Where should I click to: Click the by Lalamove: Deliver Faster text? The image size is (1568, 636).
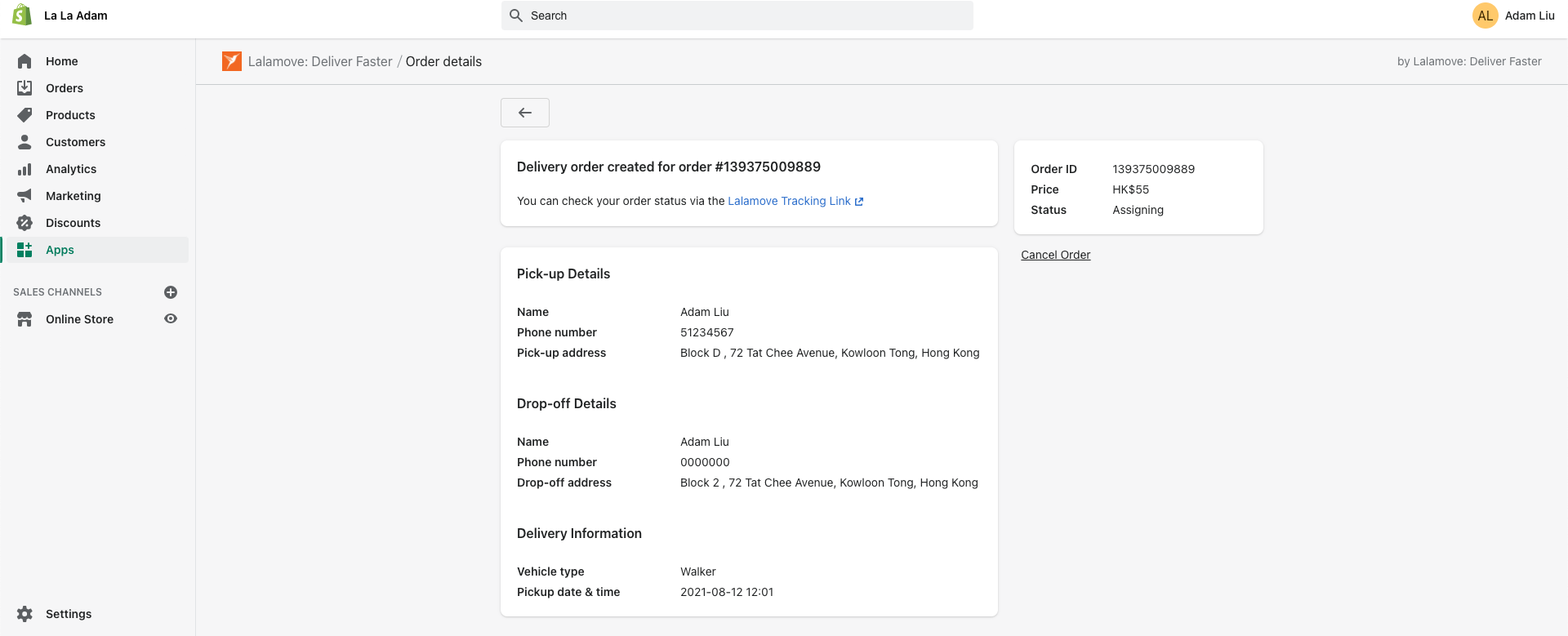click(x=1469, y=61)
